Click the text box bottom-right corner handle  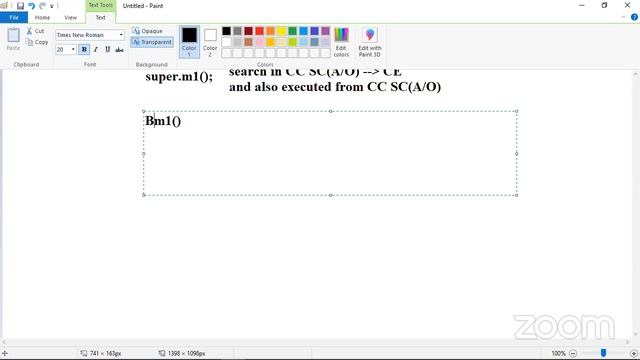pyautogui.click(x=517, y=195)
